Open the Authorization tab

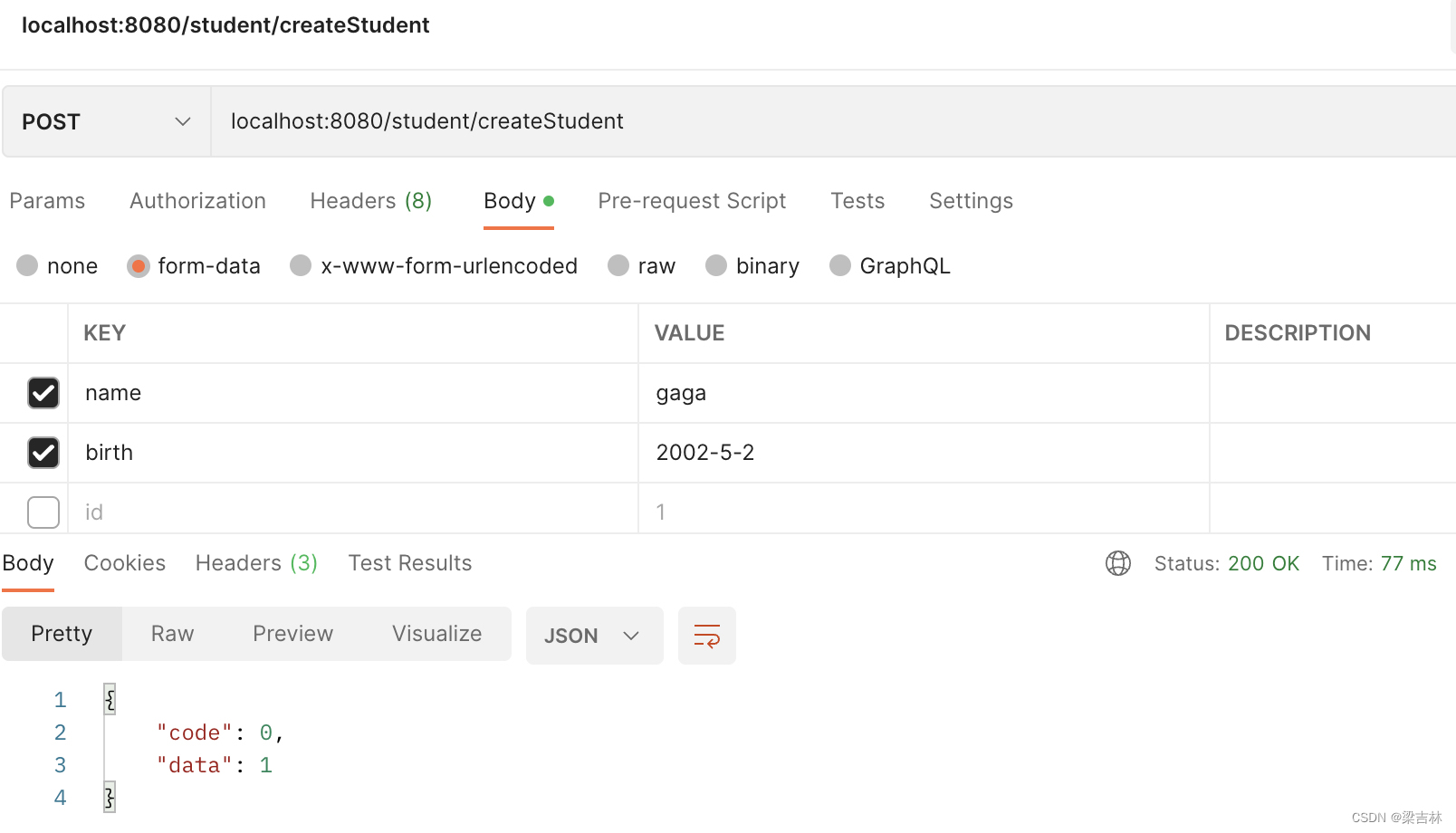[x=197, y=201]
